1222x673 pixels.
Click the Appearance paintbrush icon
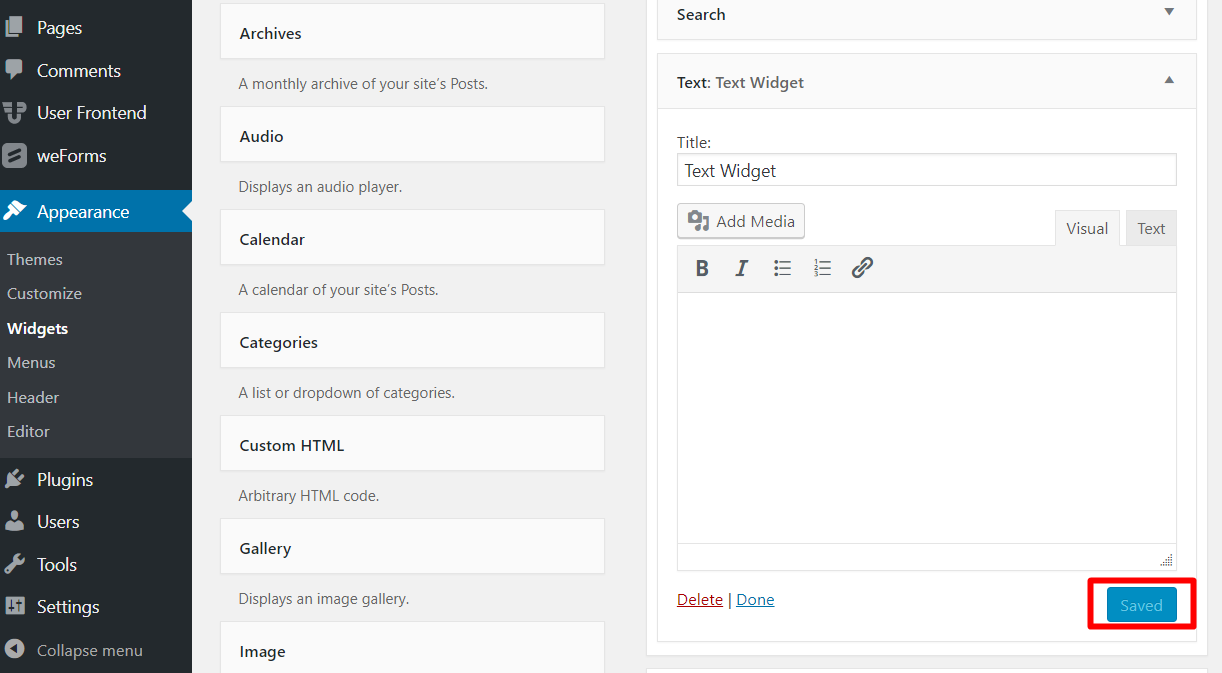[15, 211]
